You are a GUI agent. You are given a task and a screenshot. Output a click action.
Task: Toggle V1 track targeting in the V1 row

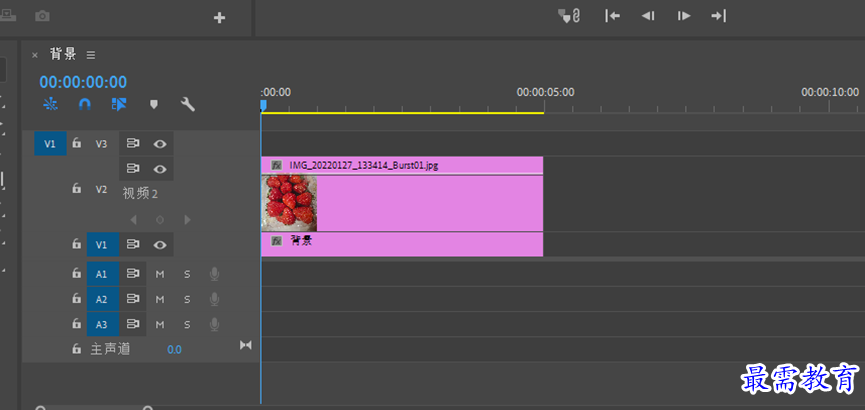103,244
